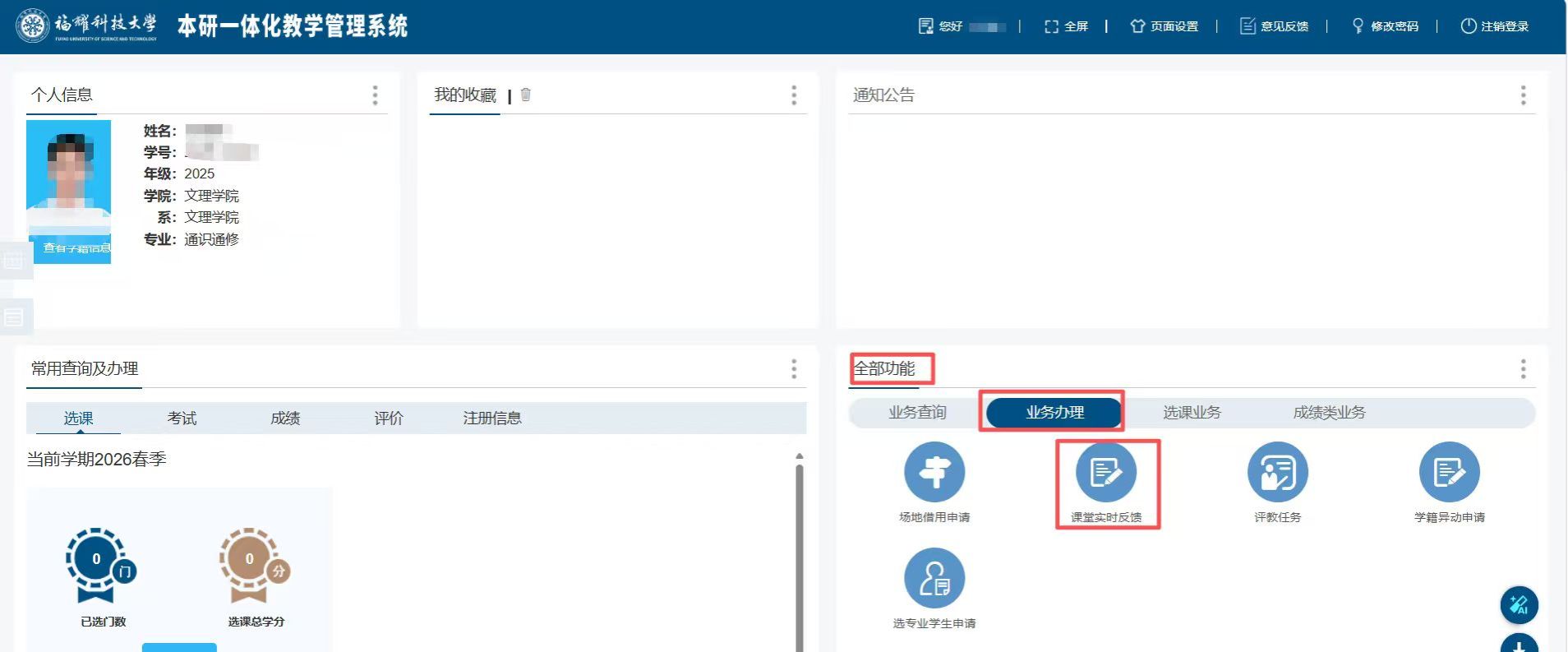Select the 业务查询 category pill
This screenshot has height=652, width=1568.
pos(917,413)
